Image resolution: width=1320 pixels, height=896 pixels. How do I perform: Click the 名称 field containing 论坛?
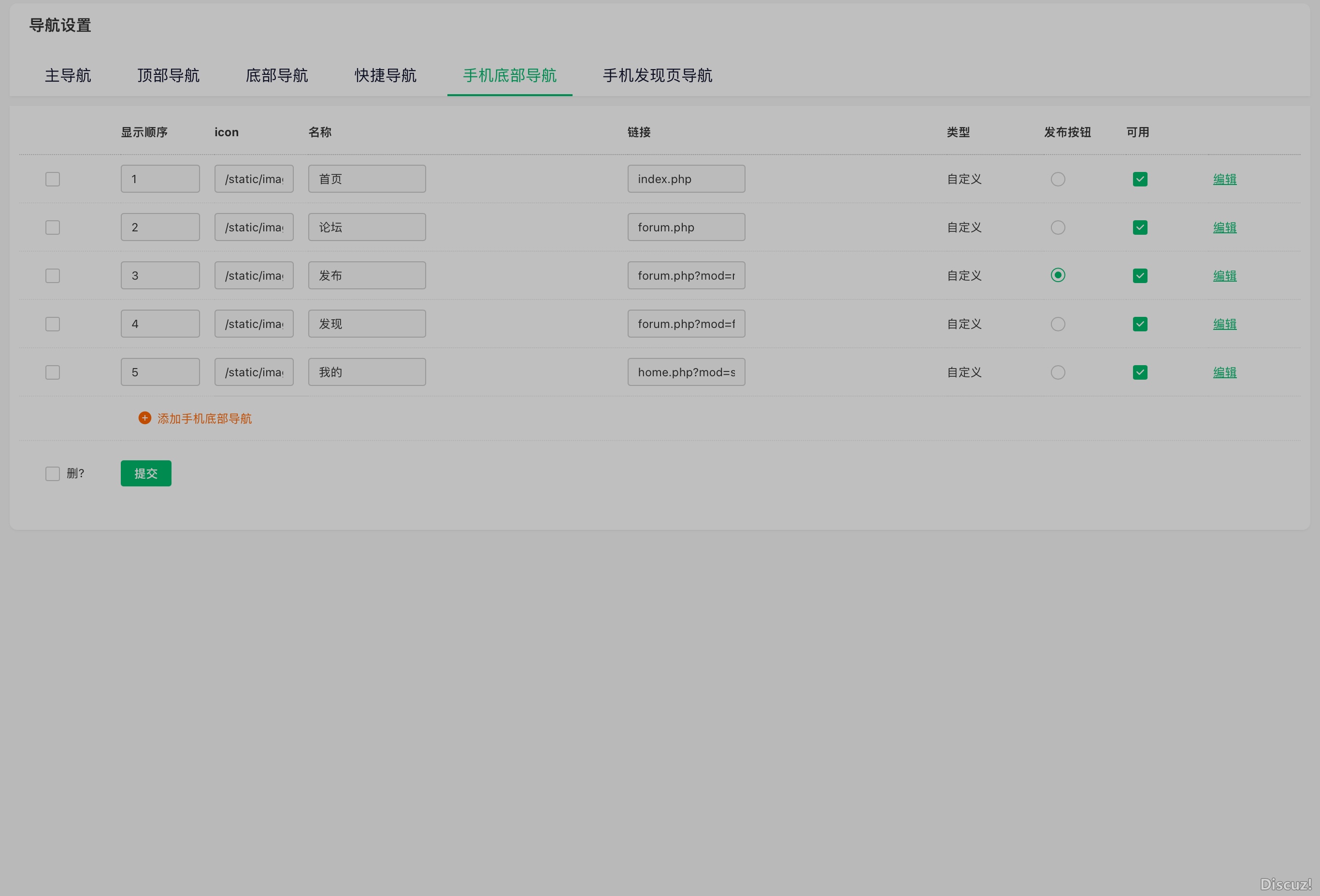point(367,227)
